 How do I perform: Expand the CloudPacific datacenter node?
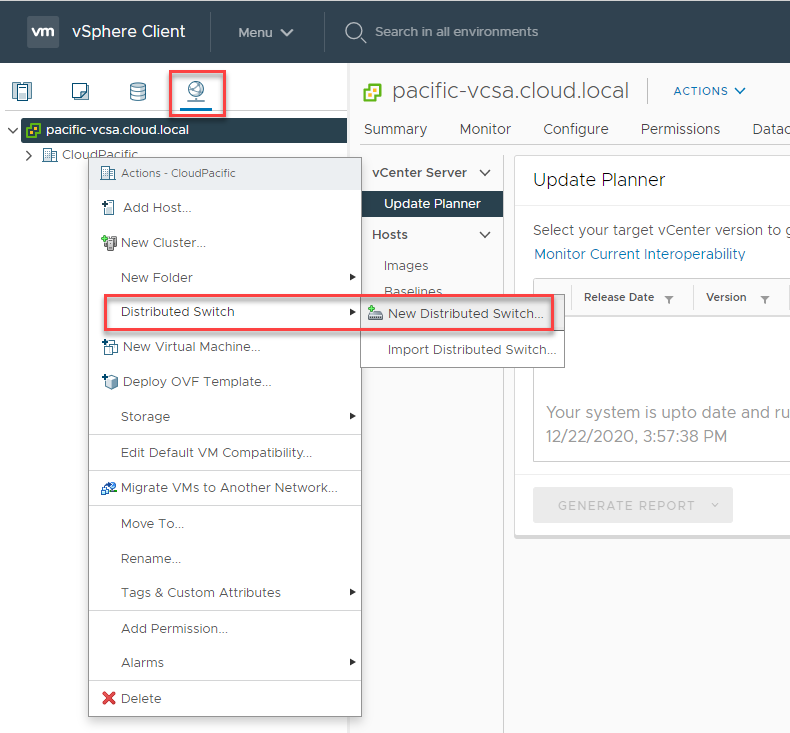pyautogui.click(x=29, y=156)
